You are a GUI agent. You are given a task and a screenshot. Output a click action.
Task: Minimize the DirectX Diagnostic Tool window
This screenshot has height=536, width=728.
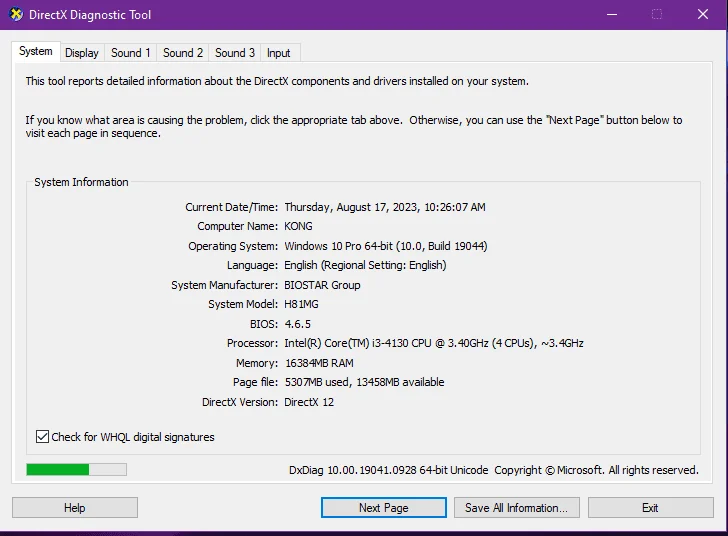[x=612, y=14]
